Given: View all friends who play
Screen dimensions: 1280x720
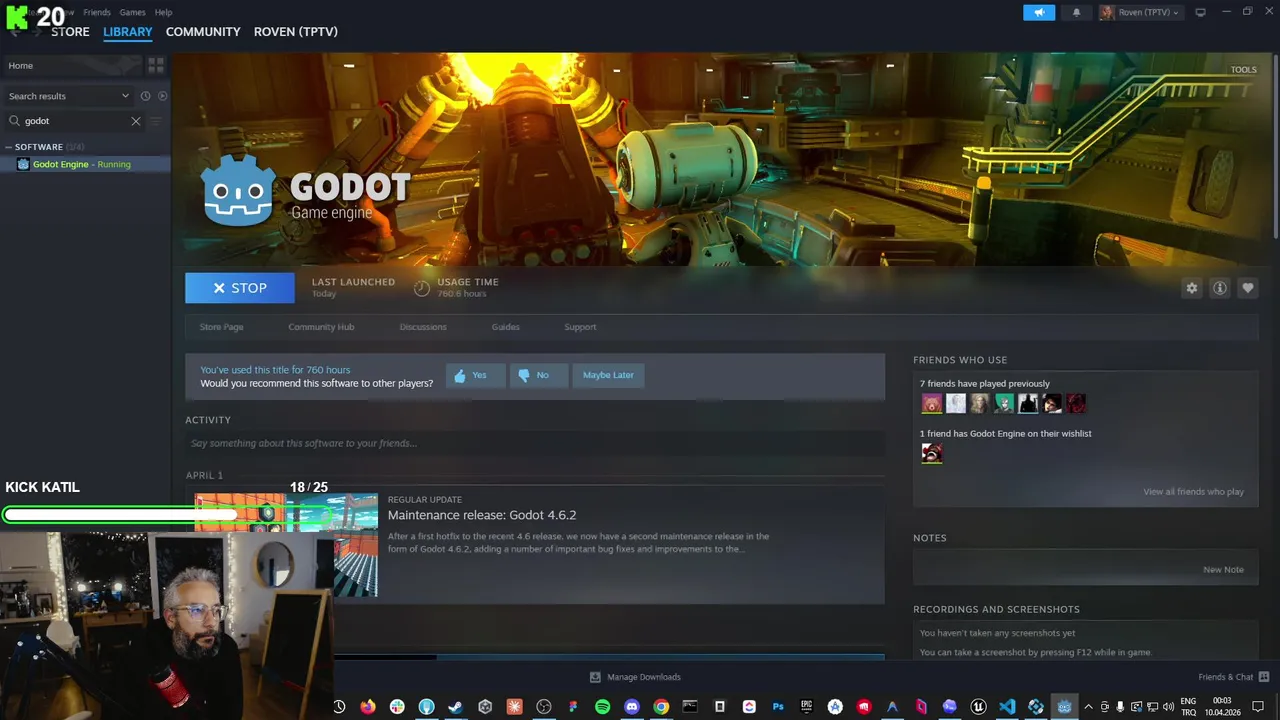Looking at the screenshot, I should 1193,492.
